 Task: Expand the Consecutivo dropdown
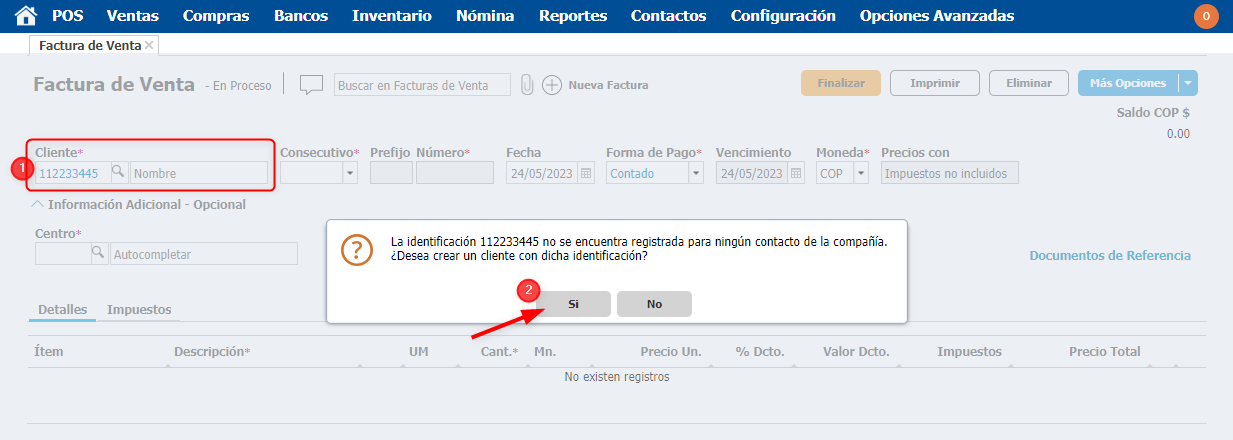click(350, 173)
